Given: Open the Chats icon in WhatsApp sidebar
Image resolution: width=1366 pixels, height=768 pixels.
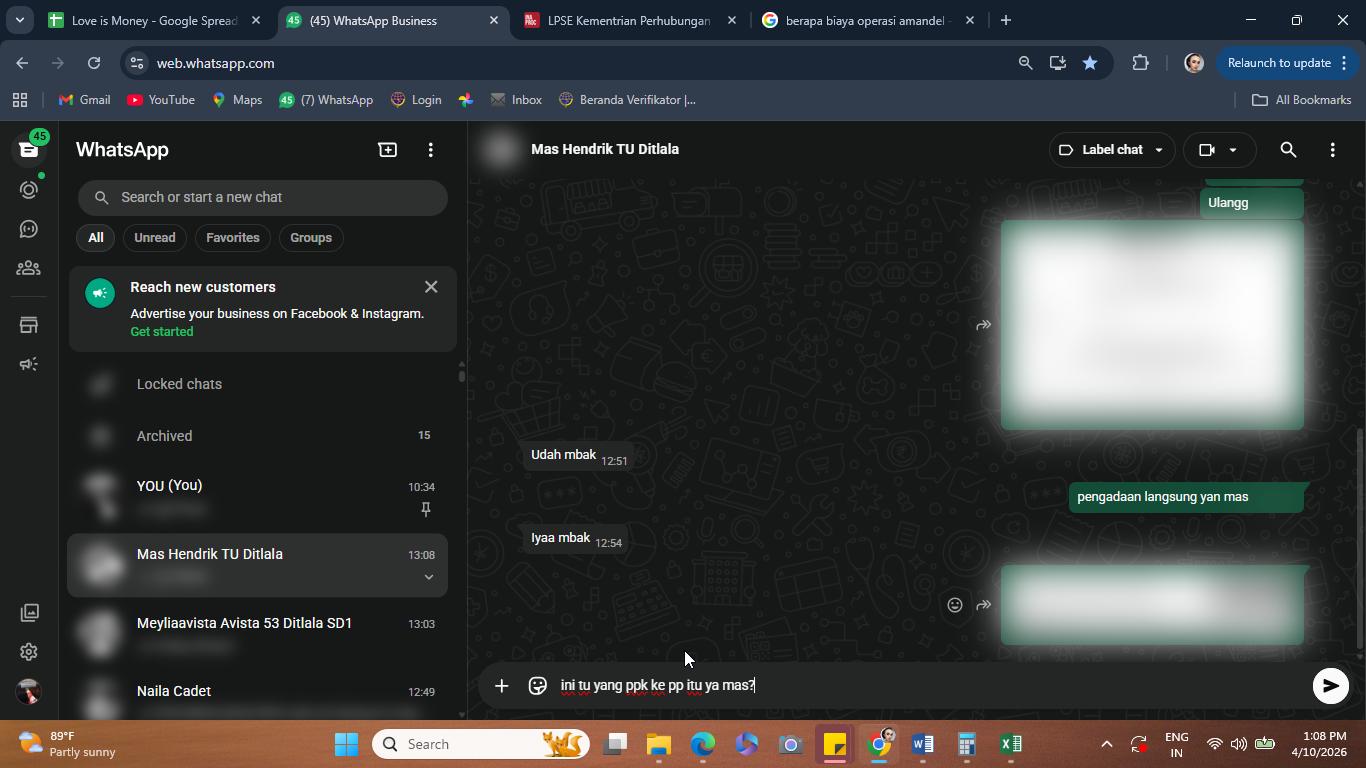Looking at the screenshot, I should [x=28, y=149].
